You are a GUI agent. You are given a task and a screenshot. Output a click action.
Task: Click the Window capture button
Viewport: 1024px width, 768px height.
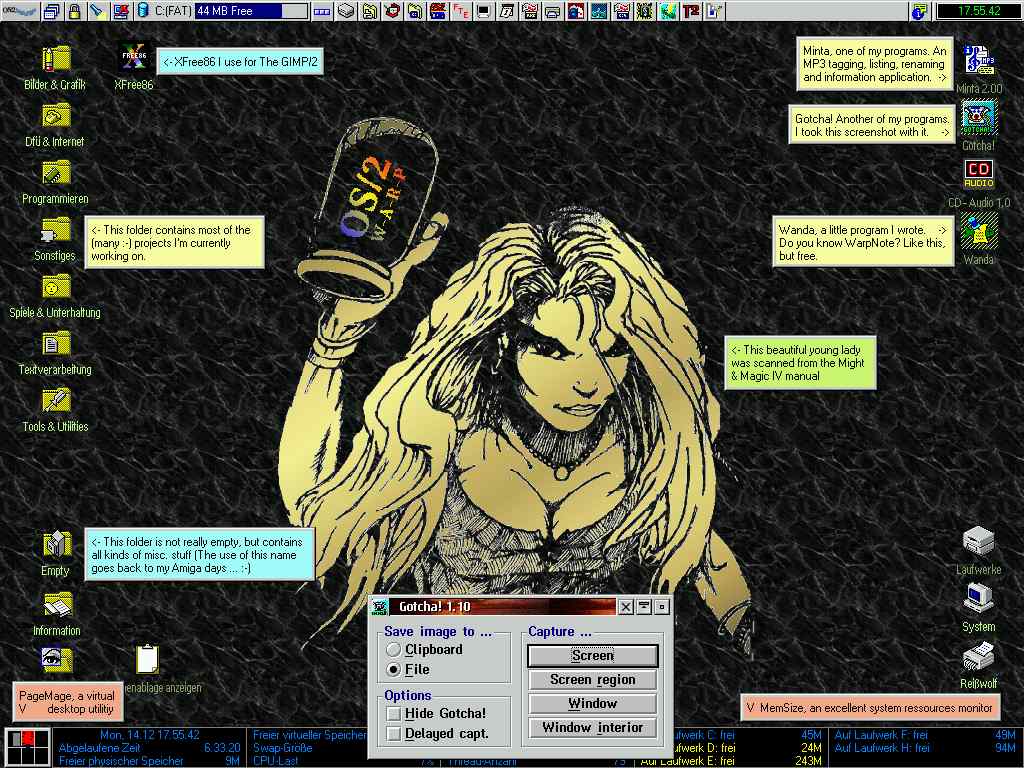pos(592,704)
